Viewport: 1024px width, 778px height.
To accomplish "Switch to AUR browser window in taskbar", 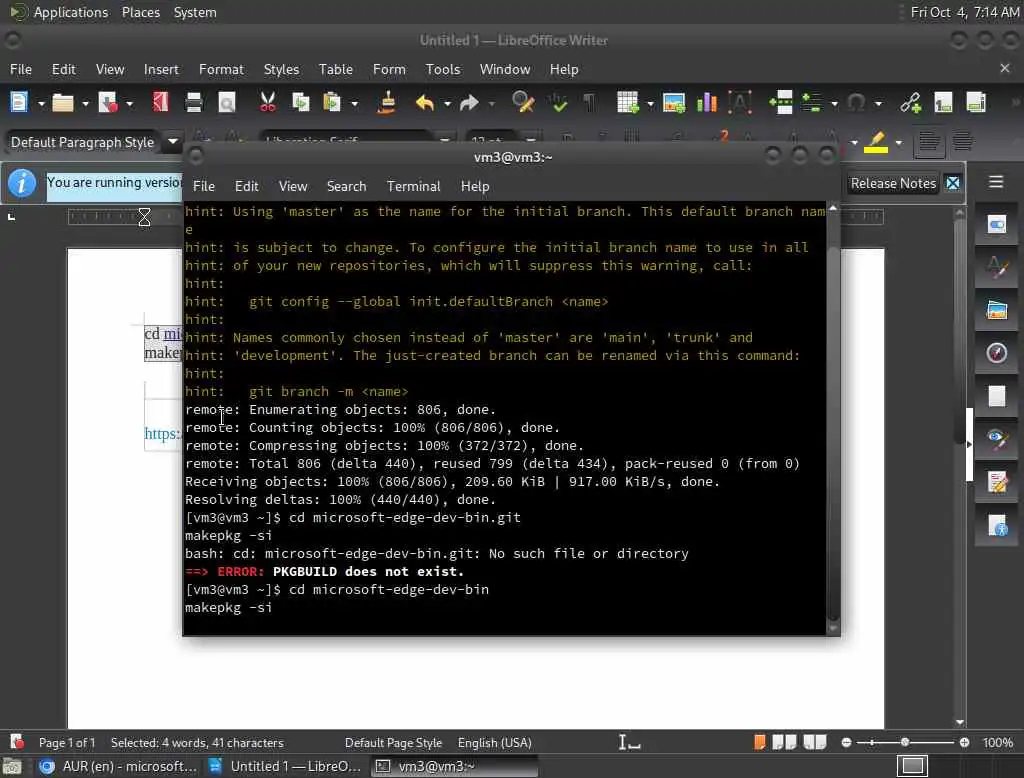I will [x=119, y=766].
